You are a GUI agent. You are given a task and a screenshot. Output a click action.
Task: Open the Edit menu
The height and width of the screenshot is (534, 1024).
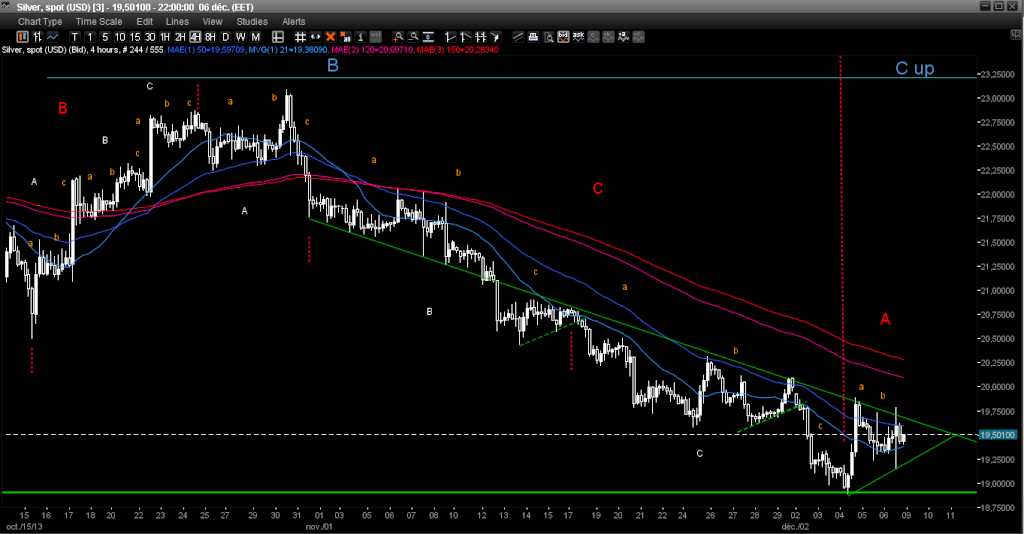pyautogui.click(x=144, y=22)
